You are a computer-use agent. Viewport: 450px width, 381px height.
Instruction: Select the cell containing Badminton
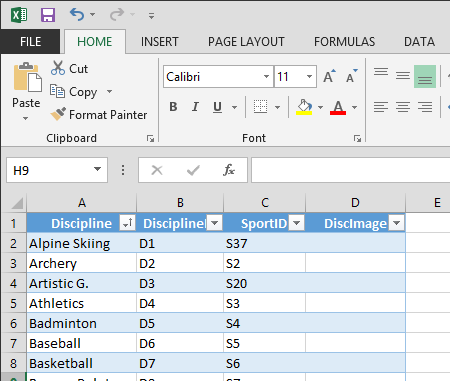coord(82,323)
